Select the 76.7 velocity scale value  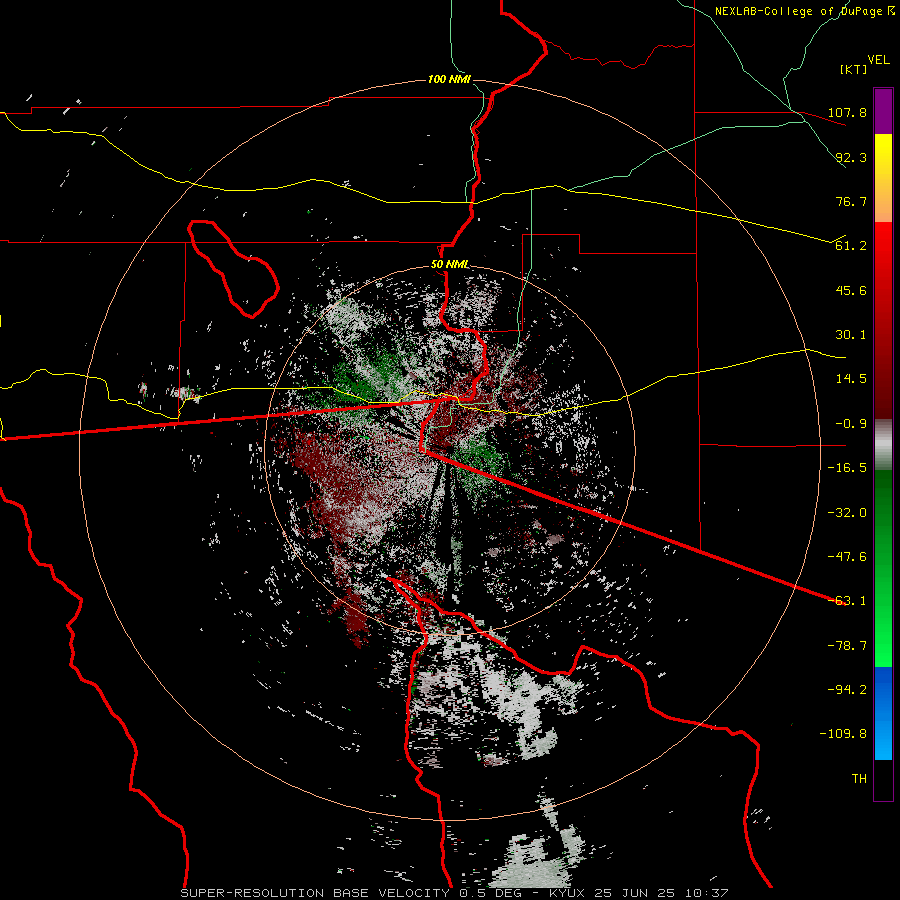[851, 201]
